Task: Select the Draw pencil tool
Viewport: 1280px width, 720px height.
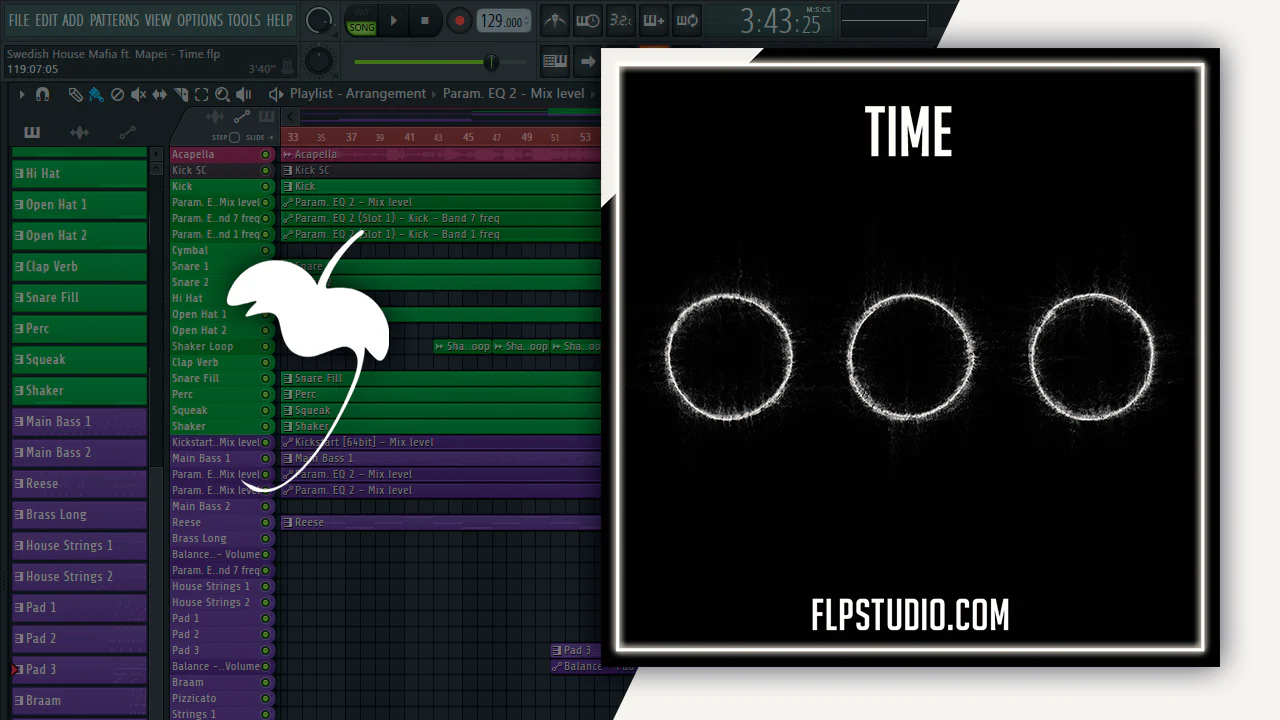Action: coord(75,94)
